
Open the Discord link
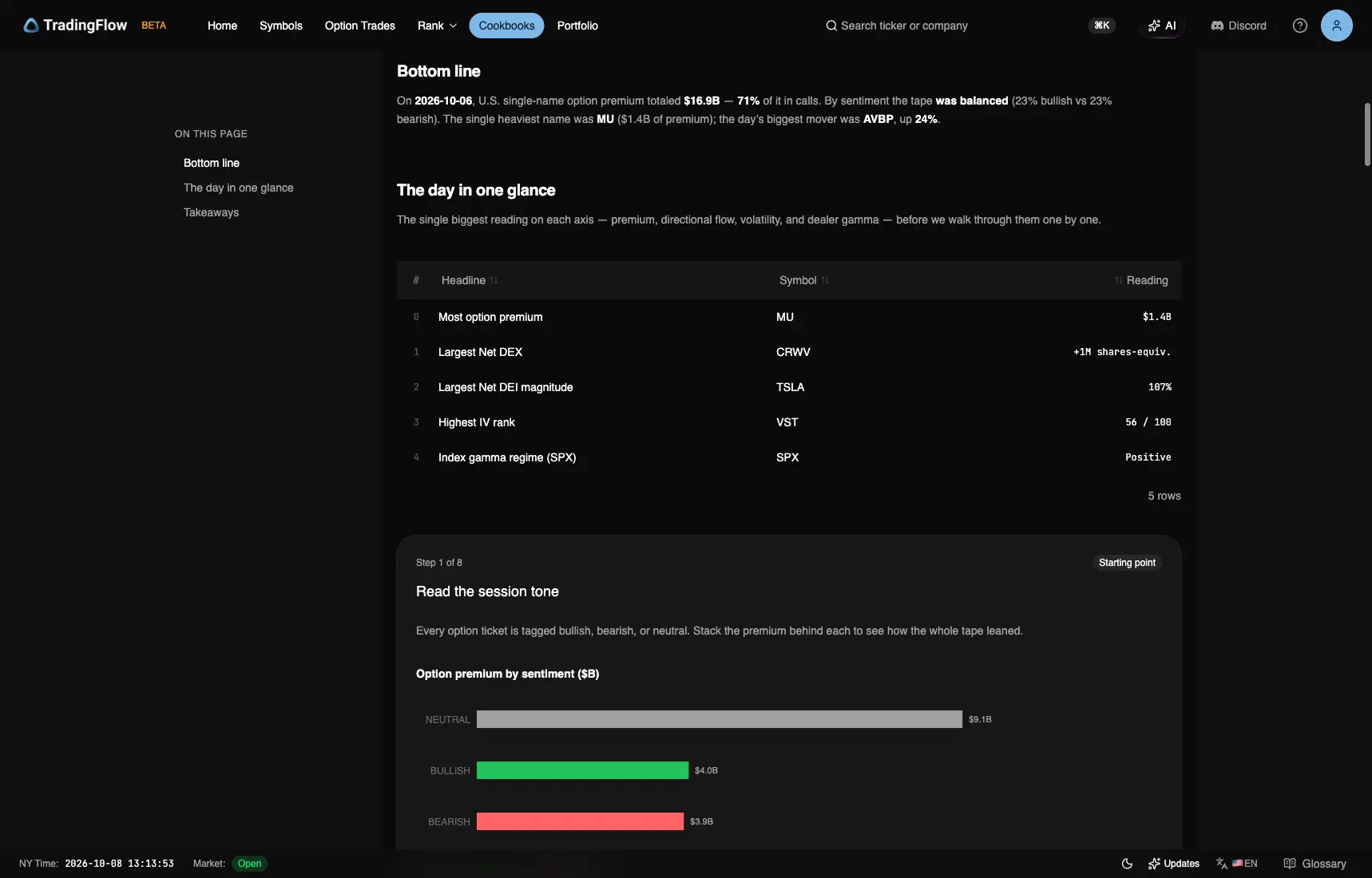pos(1239,26)
